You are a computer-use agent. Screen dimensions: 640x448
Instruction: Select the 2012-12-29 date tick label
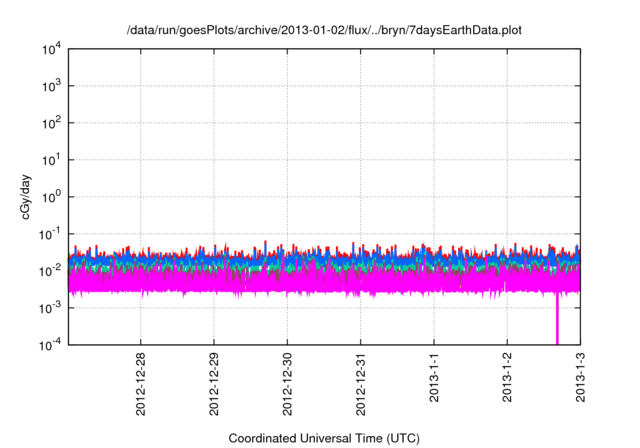pyautogui.click(x=214, y=382)
